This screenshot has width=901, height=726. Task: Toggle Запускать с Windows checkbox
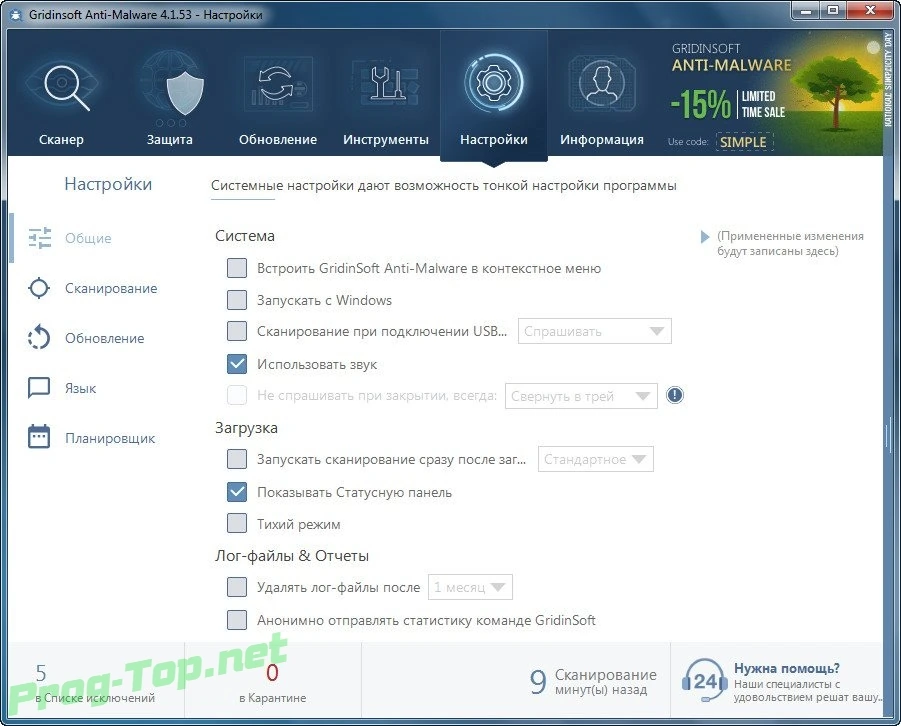pyautogui.click(x=237, y=299)
